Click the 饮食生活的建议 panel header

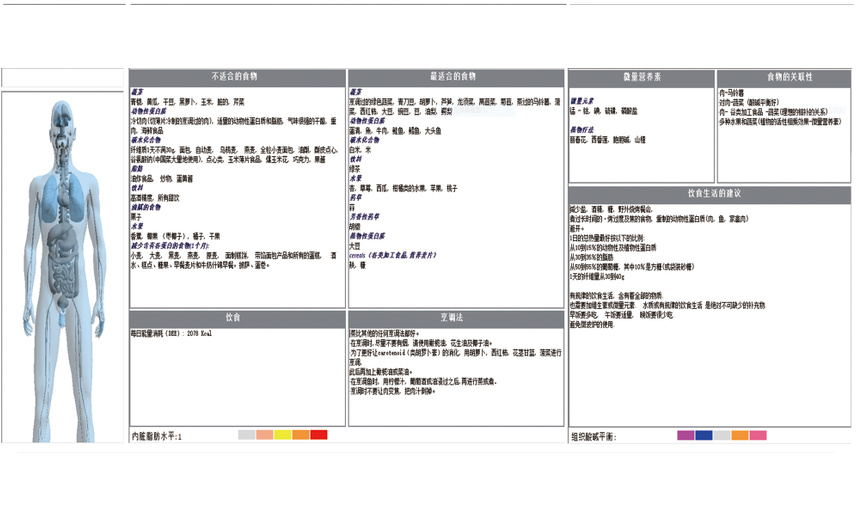710,193
